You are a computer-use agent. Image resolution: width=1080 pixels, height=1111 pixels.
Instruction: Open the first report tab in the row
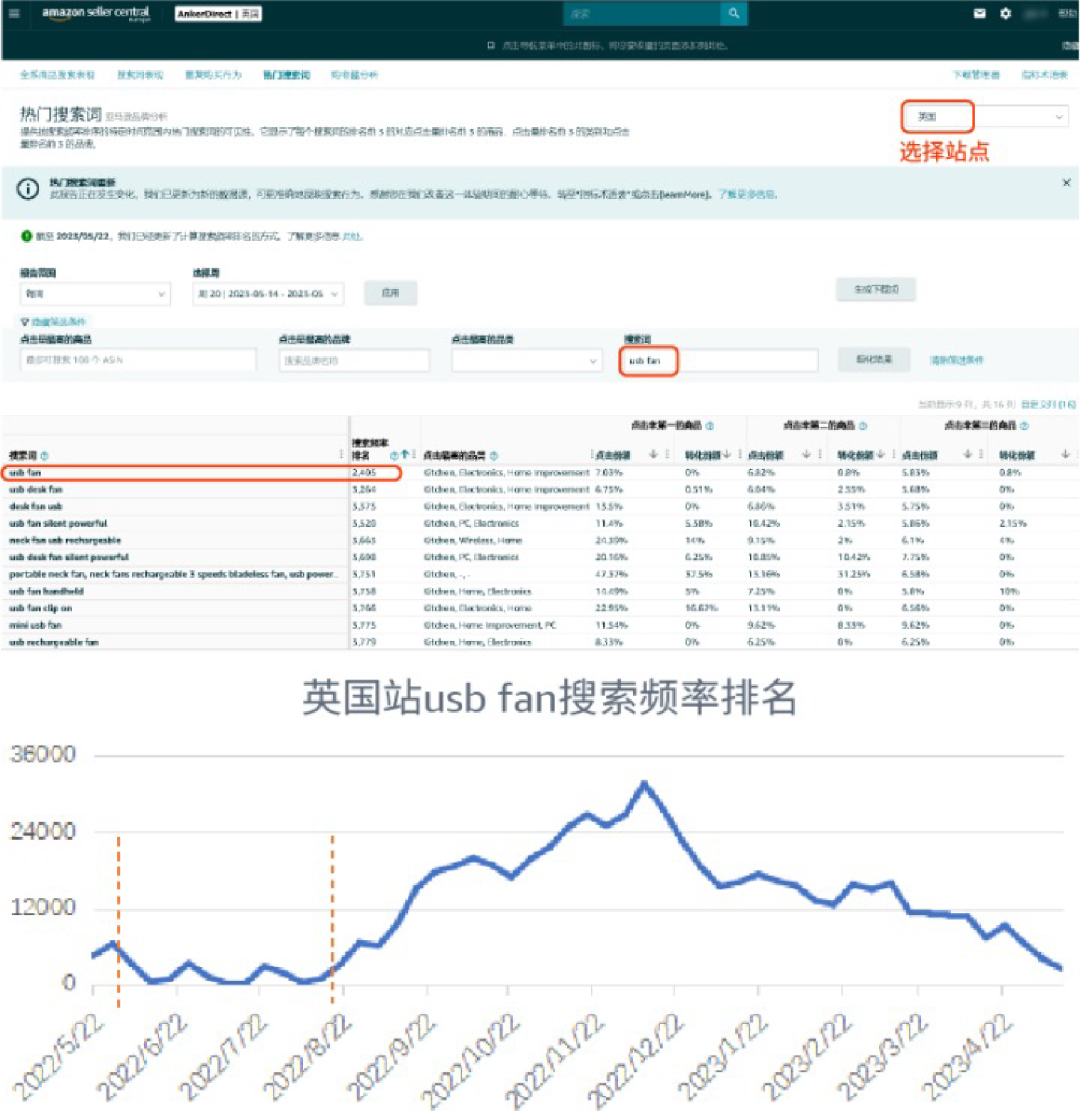tap(57, 75)
